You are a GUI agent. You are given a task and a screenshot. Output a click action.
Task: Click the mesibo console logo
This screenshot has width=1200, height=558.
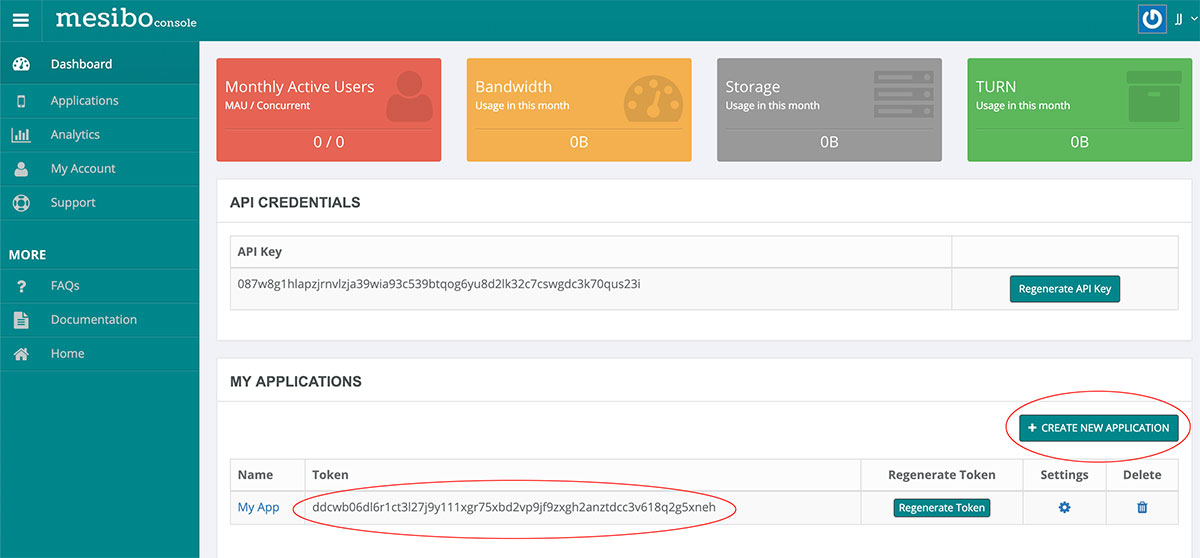[125, 19]
